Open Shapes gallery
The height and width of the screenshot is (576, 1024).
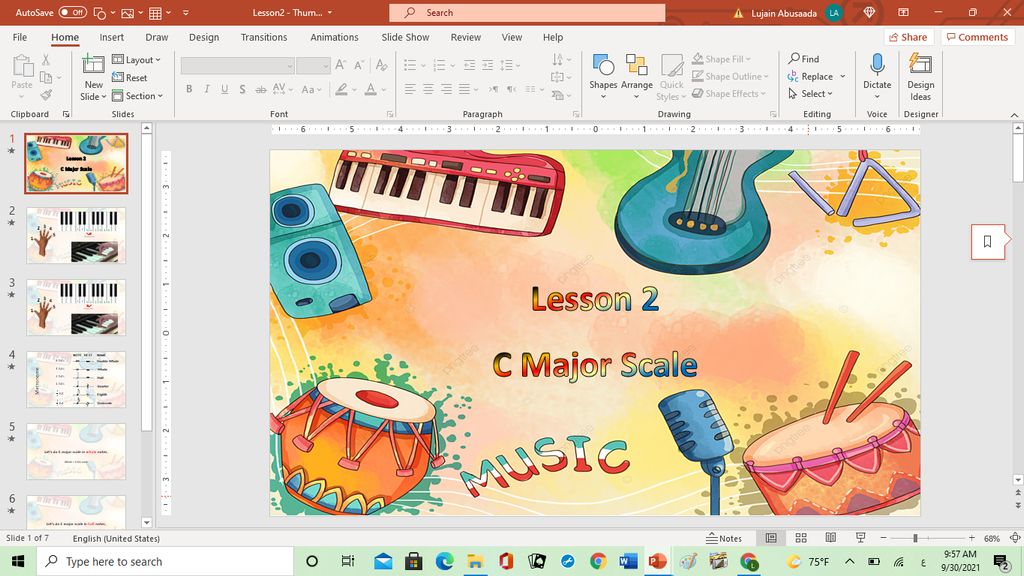point(603,76)
